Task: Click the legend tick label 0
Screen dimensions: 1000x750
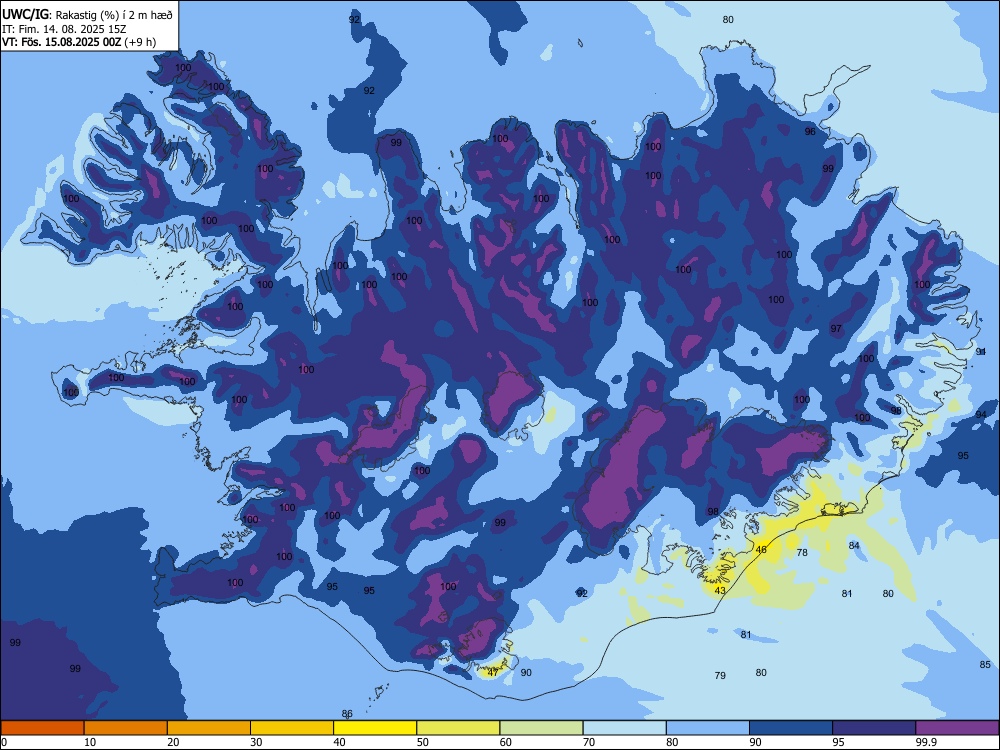Action: tap(4, 742)
